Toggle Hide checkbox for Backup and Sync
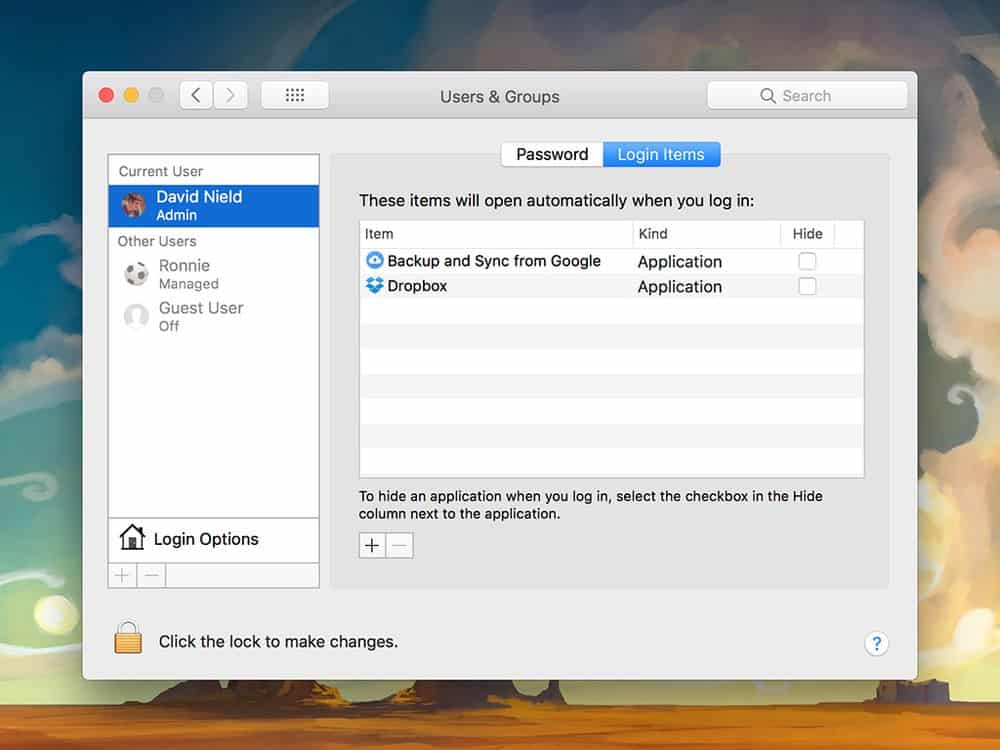Viewport: 1000px width, 750px height. point(807,261)
